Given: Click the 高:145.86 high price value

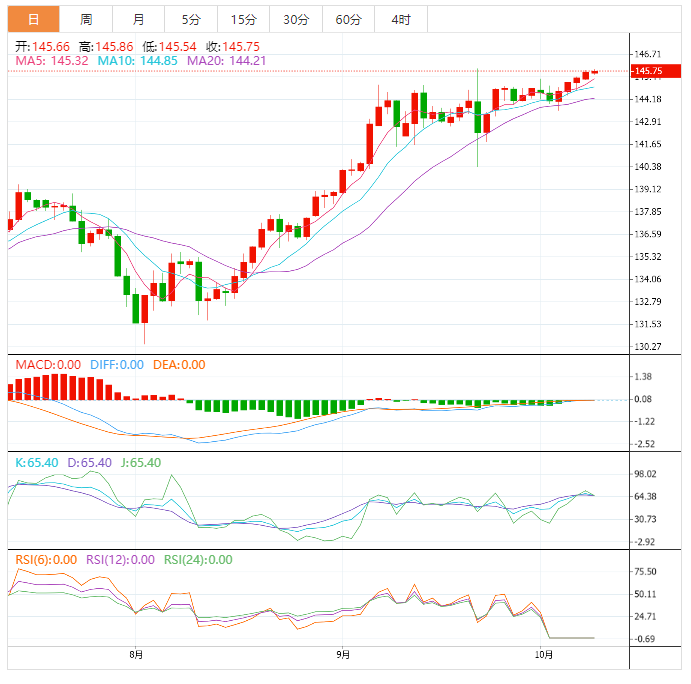Looking at the screenshot, I should tap(106, 47).
